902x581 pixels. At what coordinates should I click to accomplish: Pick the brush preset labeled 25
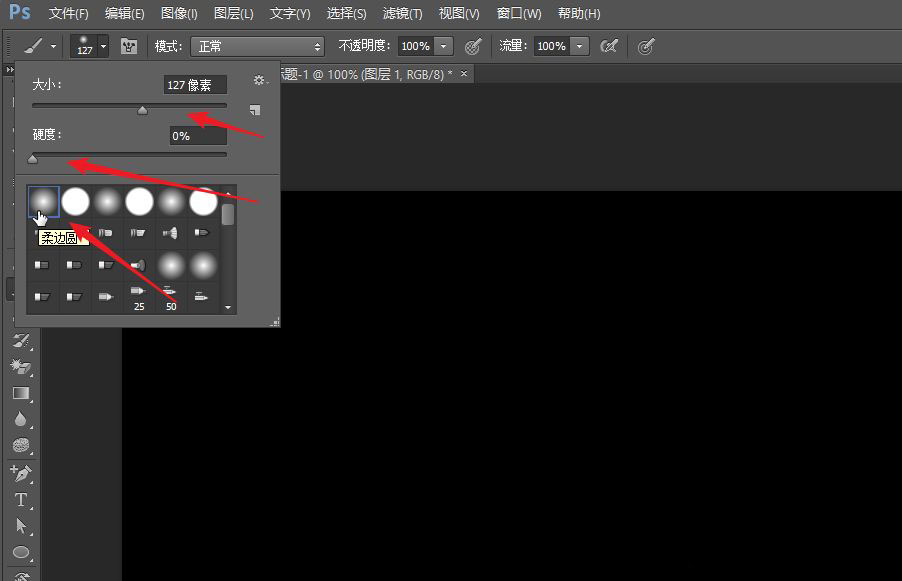tap(139, 298)
